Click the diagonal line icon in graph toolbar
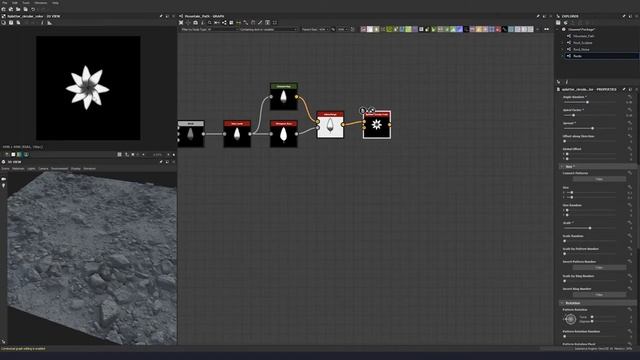The height and width of the screenshot is (360, 640). point(260,23)
